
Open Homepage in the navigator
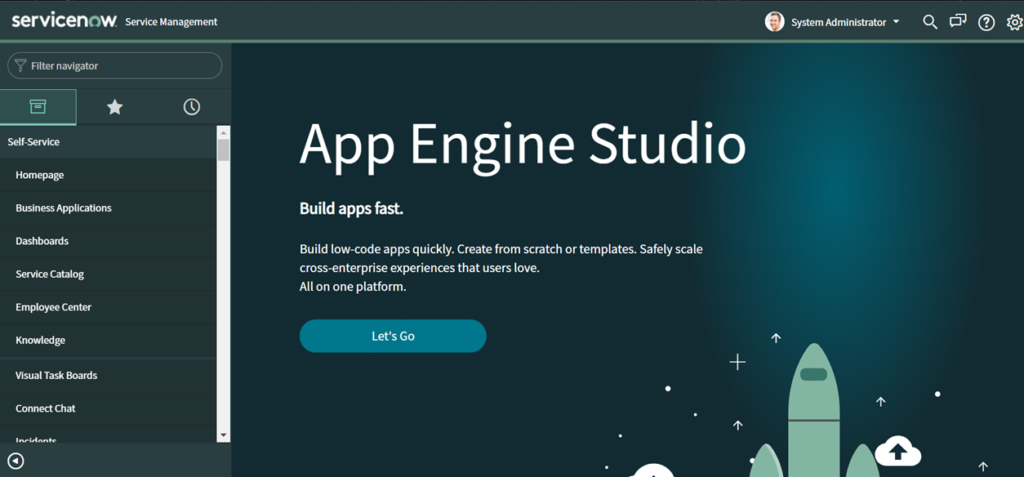tap(40, 175)
